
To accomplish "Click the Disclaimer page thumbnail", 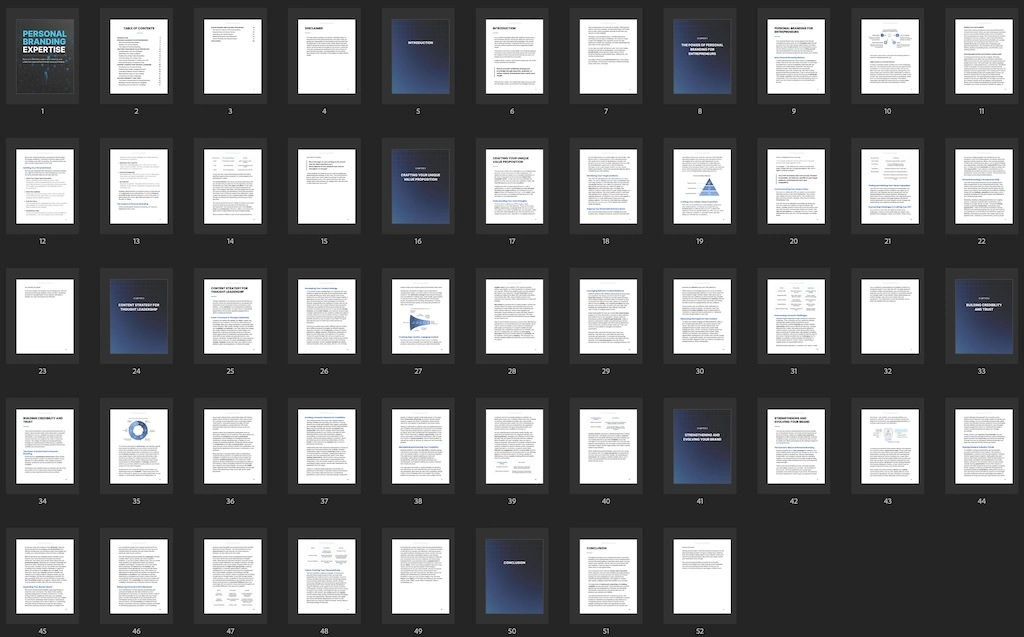I will (x=324, y=57).
